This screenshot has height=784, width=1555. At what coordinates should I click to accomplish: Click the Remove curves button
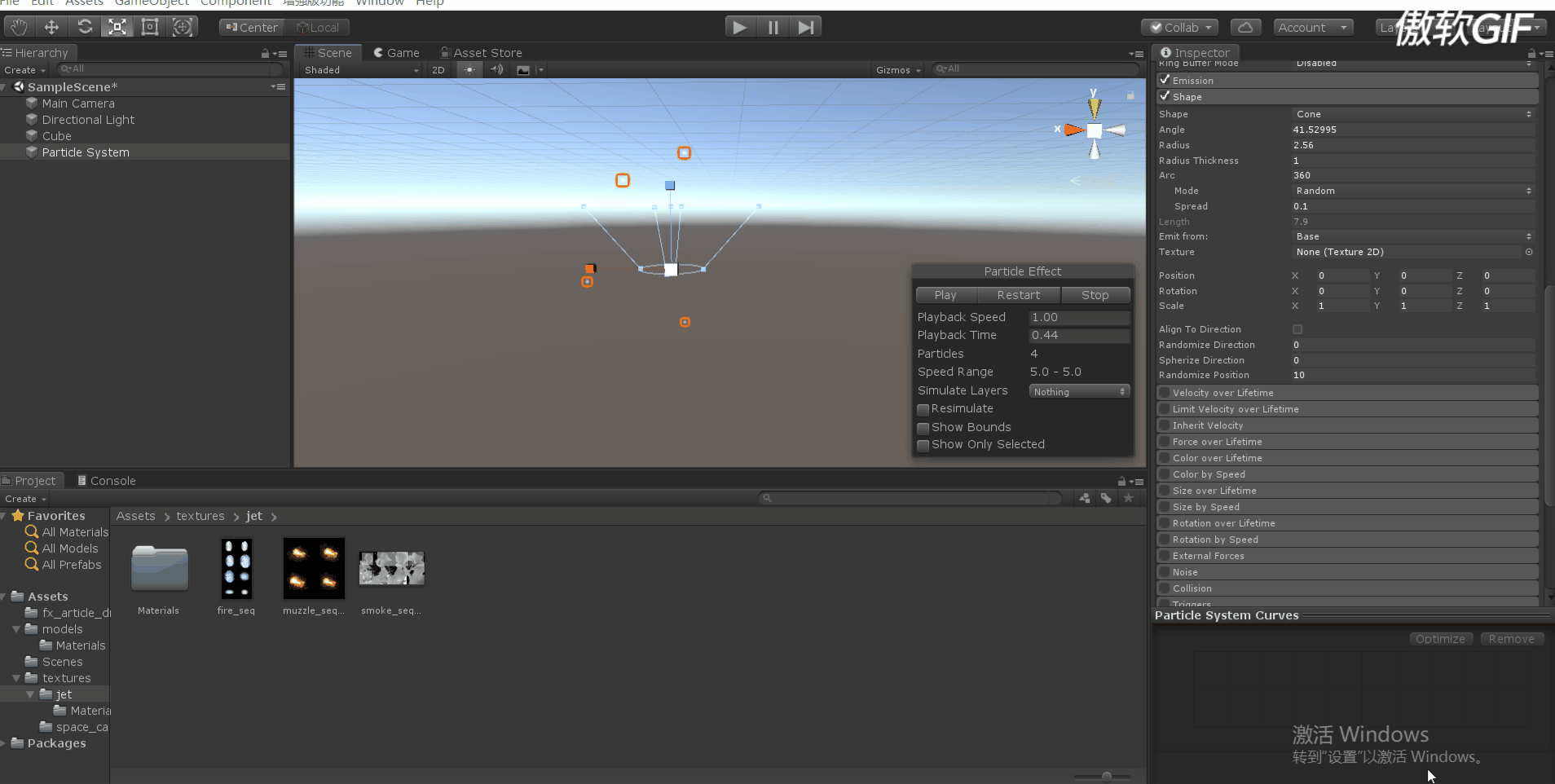pos(1511,639)
